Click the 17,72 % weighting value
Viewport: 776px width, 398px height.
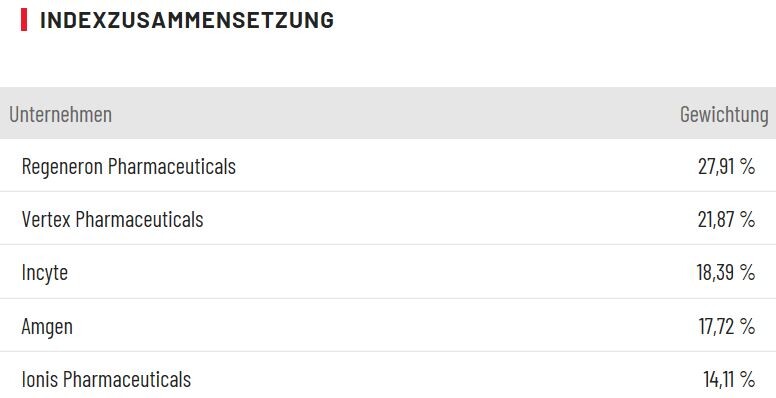[727, 326]
